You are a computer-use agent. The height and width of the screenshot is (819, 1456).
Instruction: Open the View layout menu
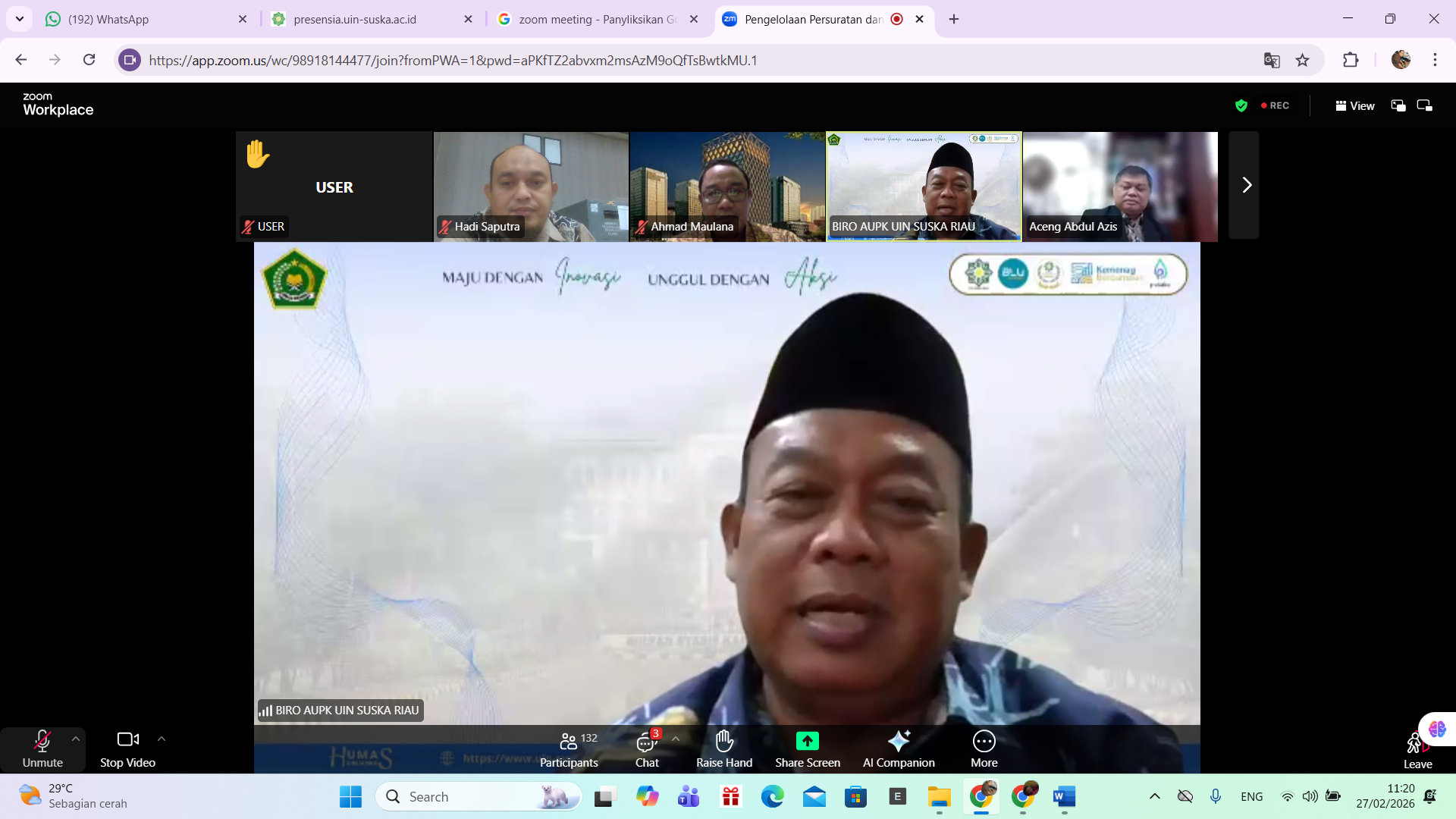pyautogui.click(x=1355, y=106)
